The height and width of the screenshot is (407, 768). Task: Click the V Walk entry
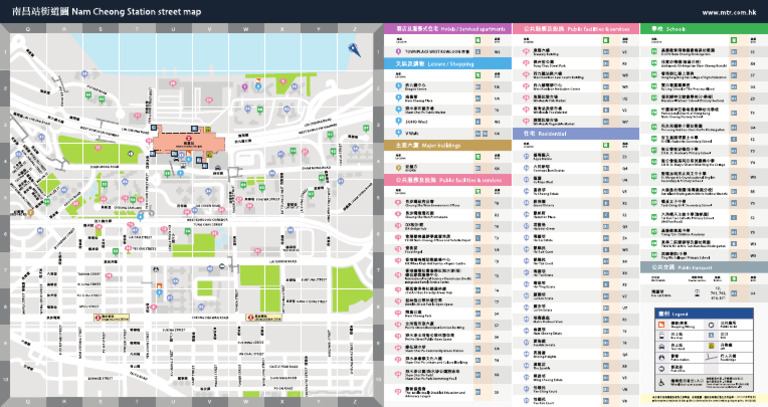[x=412, y=133]
